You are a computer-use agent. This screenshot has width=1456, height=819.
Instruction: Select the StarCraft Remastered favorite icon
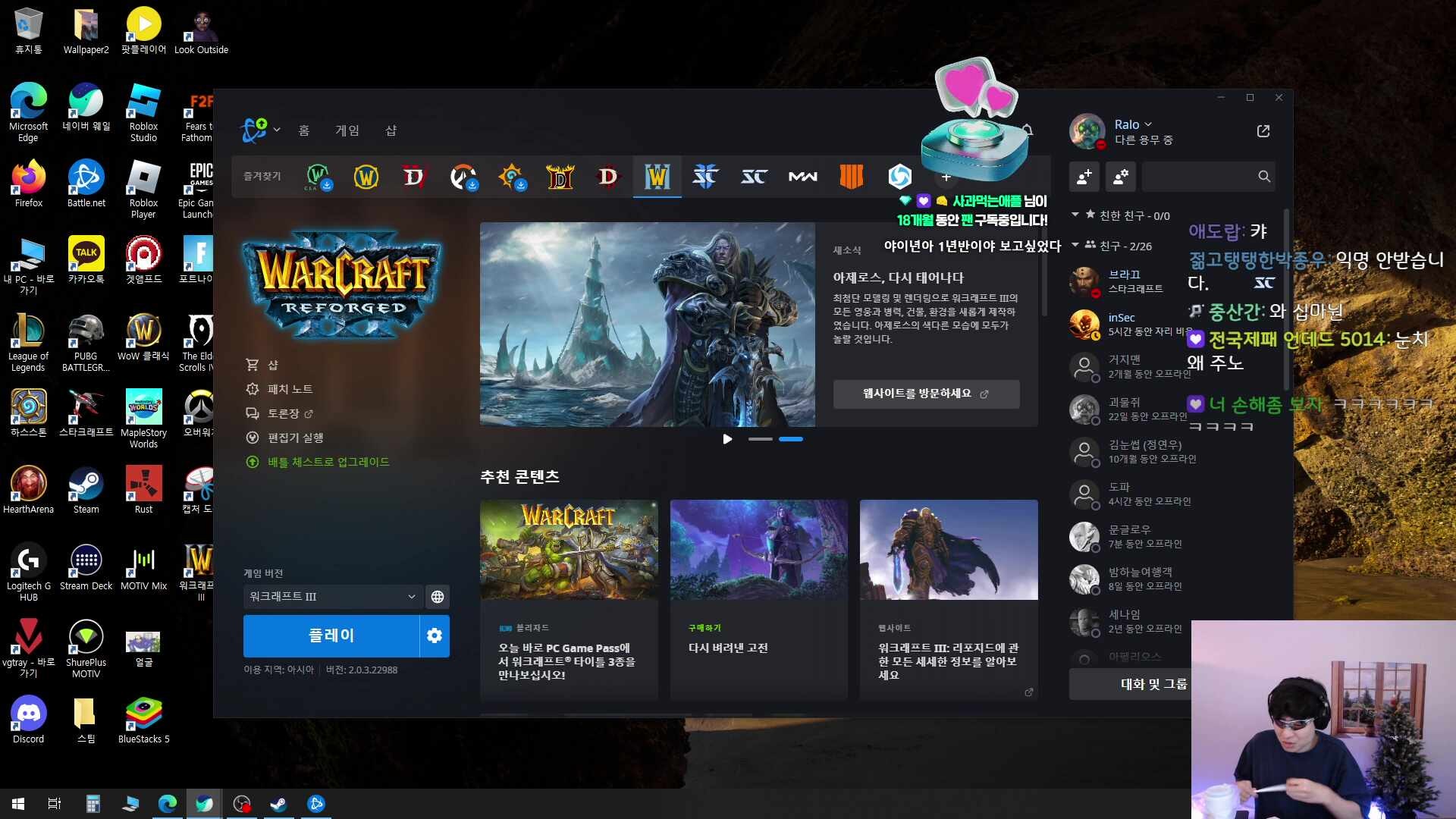pos(754,177)
